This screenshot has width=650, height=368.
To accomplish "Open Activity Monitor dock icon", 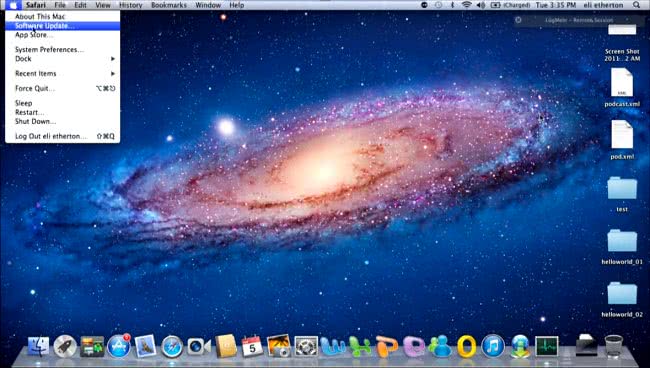I will coord(546,346).
